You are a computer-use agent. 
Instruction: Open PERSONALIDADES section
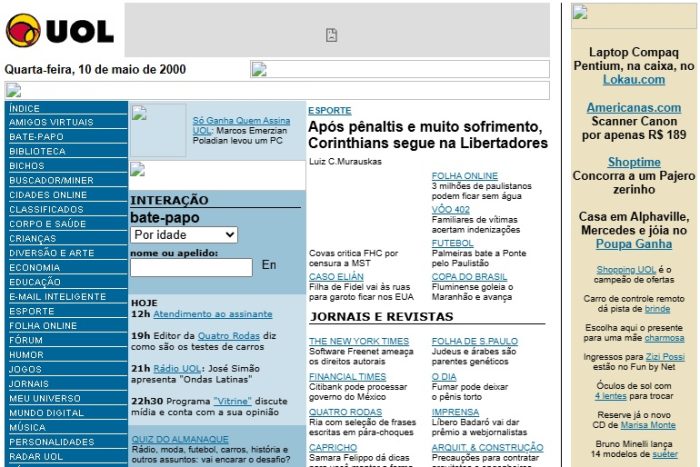[x=52, y=442]
